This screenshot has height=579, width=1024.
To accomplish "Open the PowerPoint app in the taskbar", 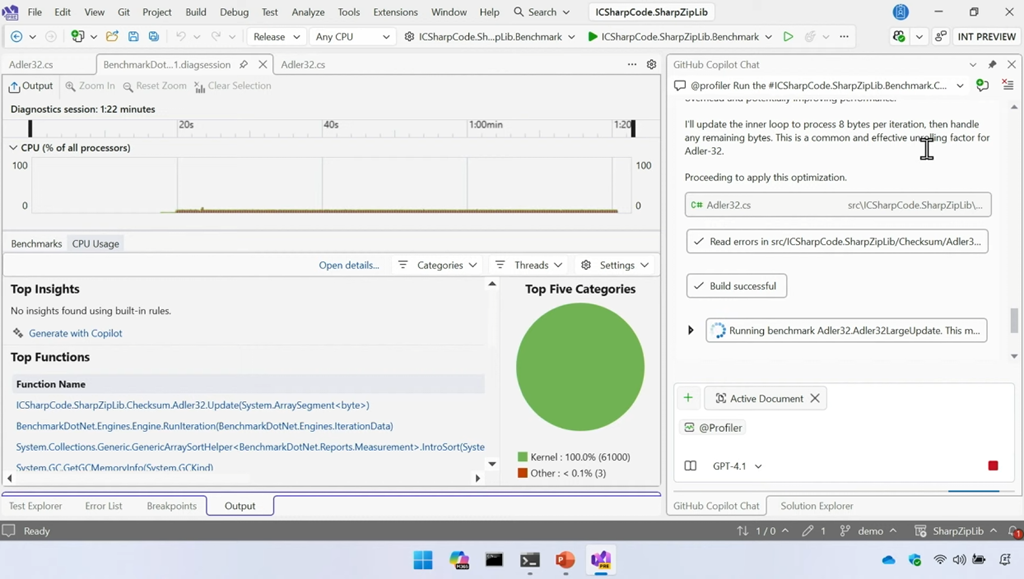I will [x=565, y=560].
